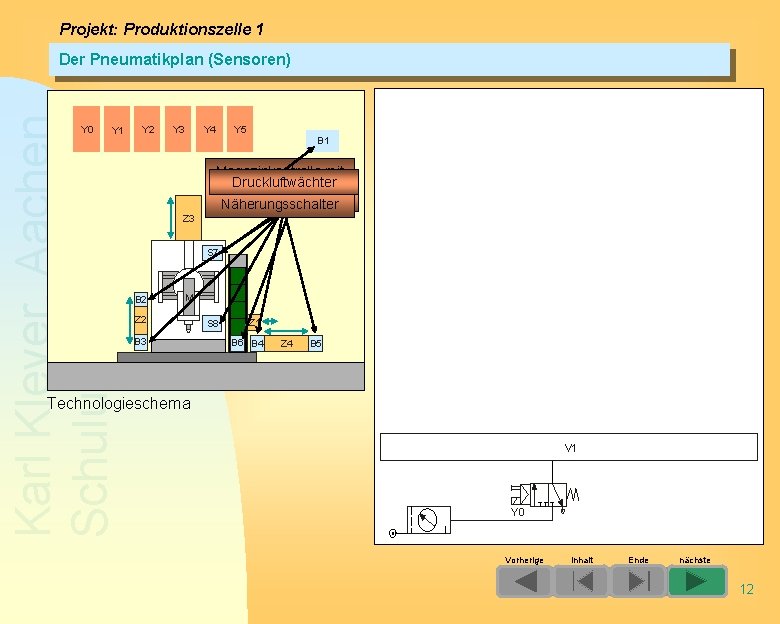The image size is (780, 624).
Task: Select the Y4 valve block
Action: click(209, 129)
